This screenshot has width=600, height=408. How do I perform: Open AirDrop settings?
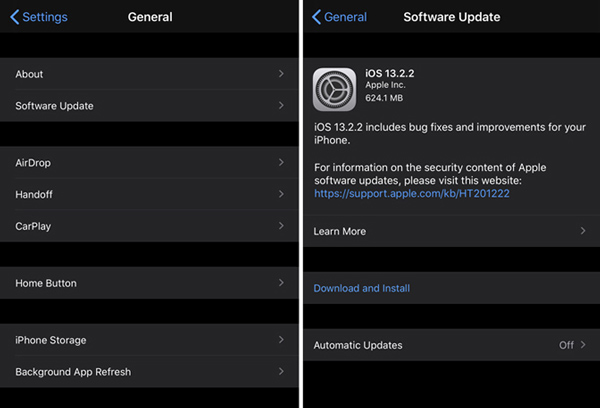(x=149, y=163)
